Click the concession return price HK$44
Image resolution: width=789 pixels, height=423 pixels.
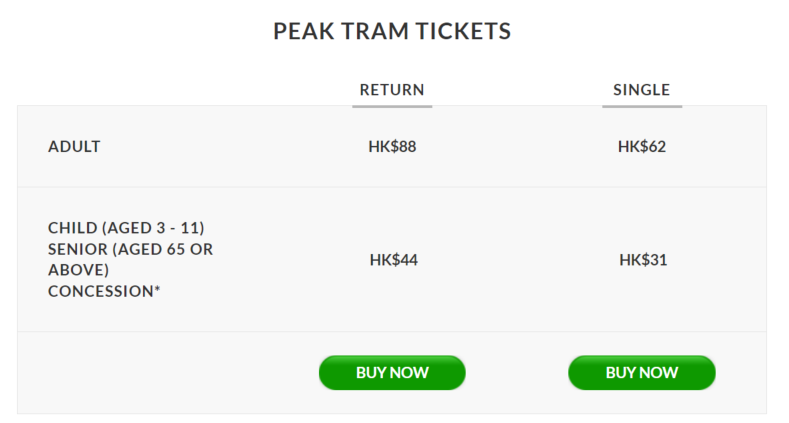393,260
